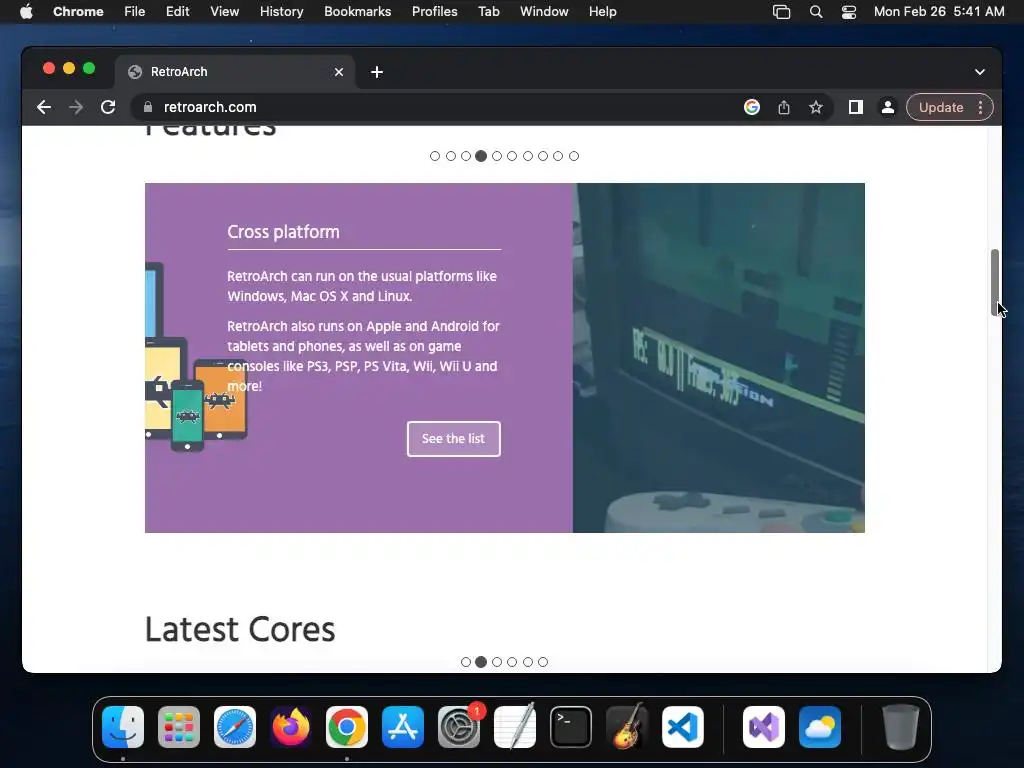Image resolution: width=1024 pixels, height=768 pixels.
Task: Go back with the browser back arrow
Action: coord(44,107)
